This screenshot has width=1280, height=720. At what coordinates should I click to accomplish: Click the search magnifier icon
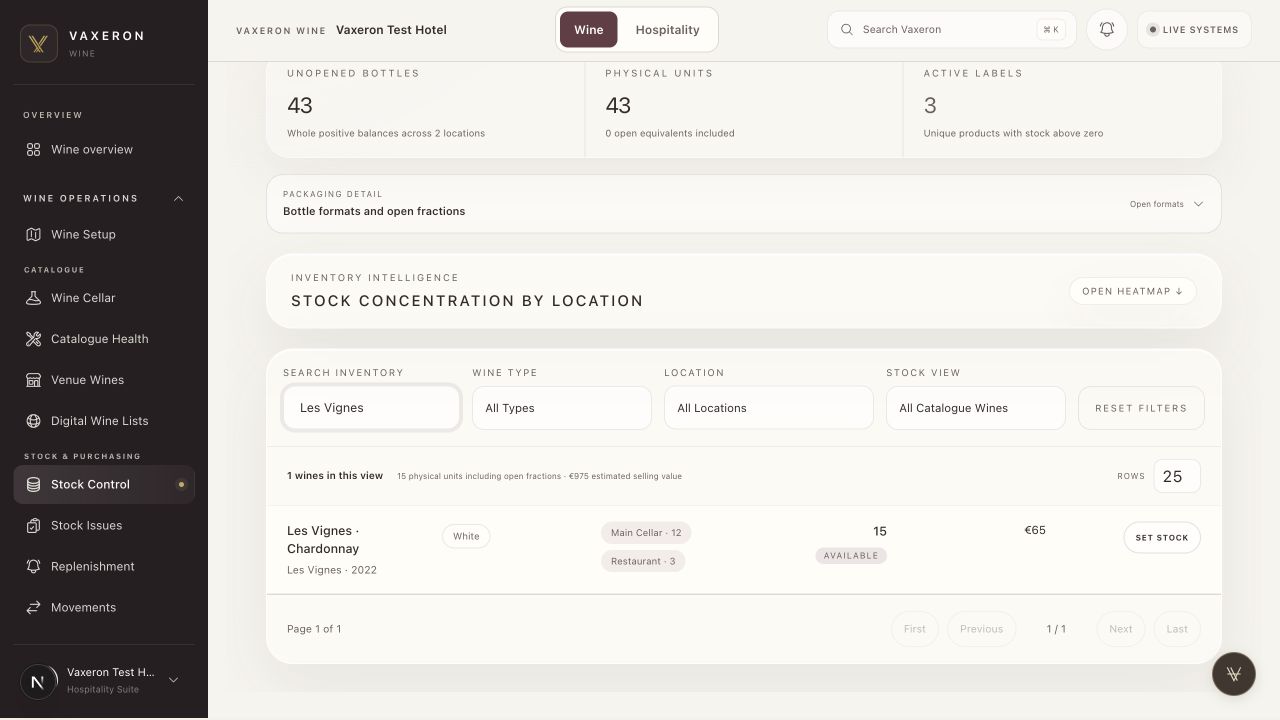(847, 30)
